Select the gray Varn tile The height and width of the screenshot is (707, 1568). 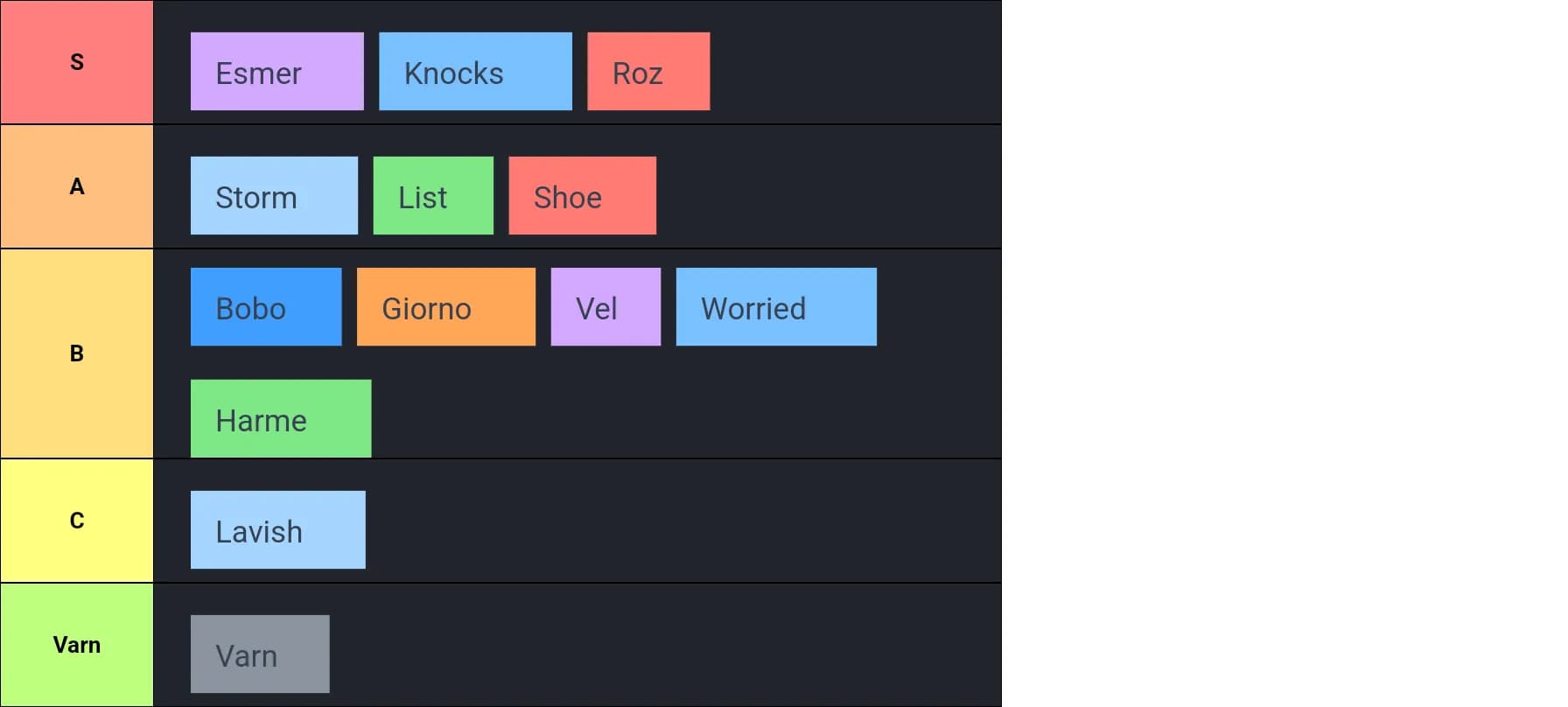(260, 654)
